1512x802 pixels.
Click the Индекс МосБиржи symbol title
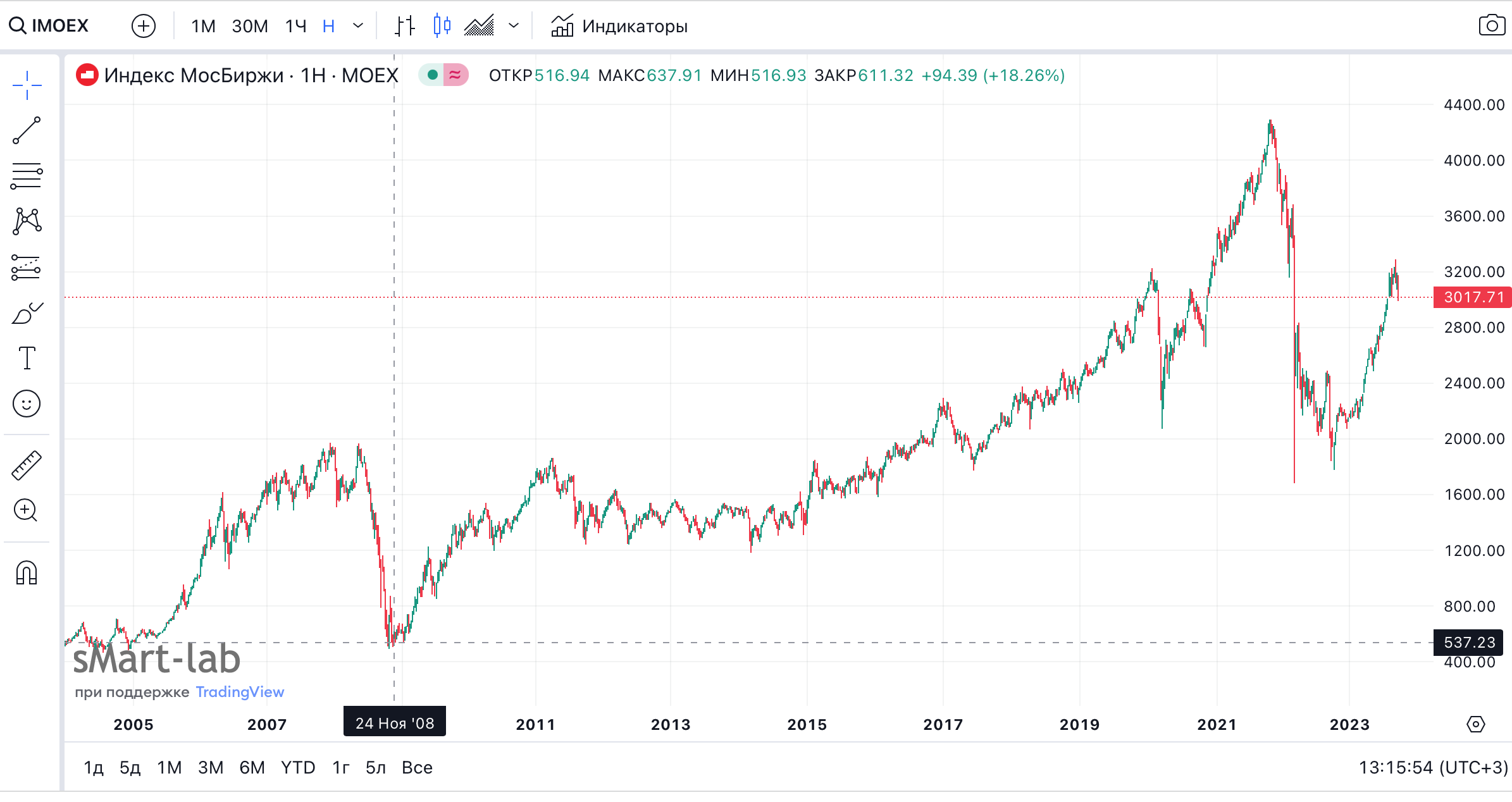coord(251,75)
